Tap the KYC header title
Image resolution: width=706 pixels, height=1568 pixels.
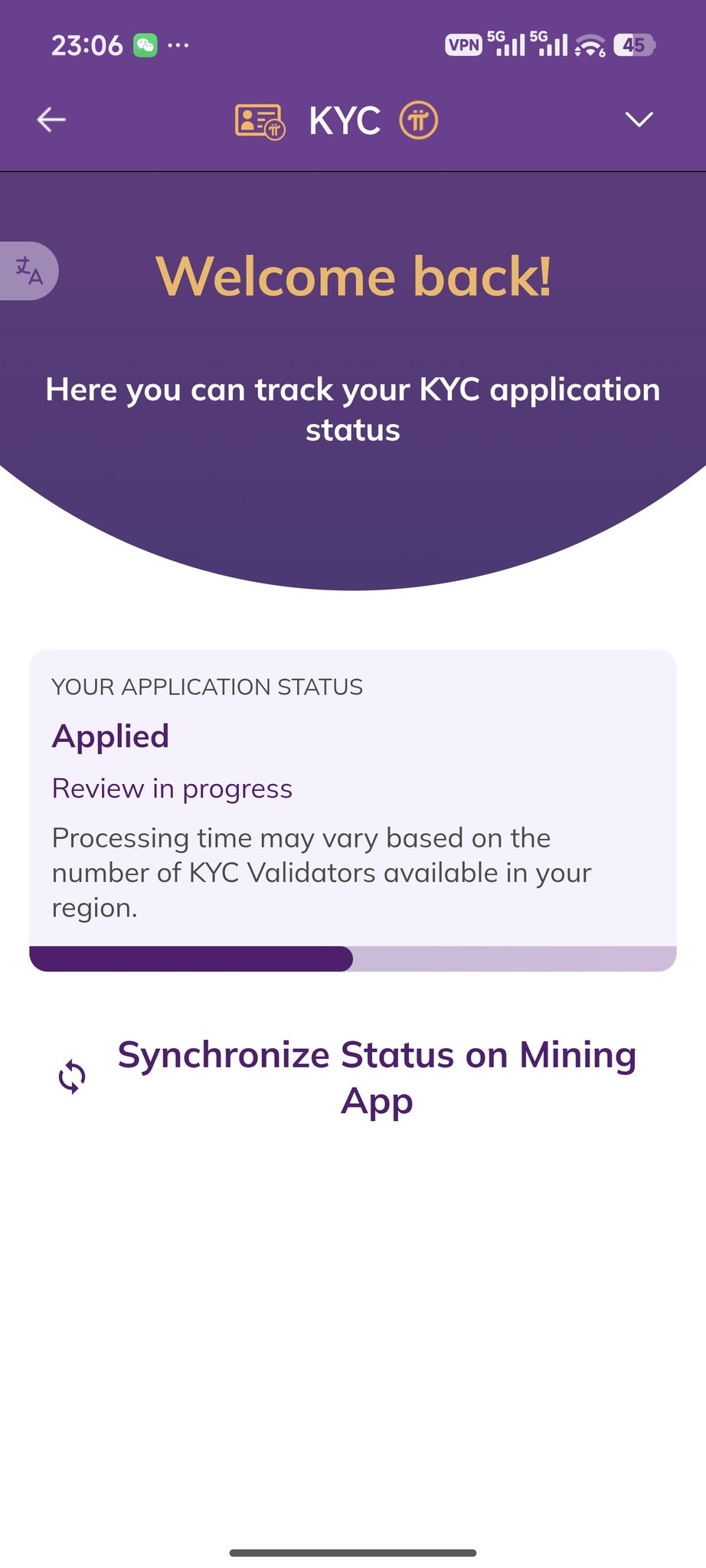tap(345, 121)
